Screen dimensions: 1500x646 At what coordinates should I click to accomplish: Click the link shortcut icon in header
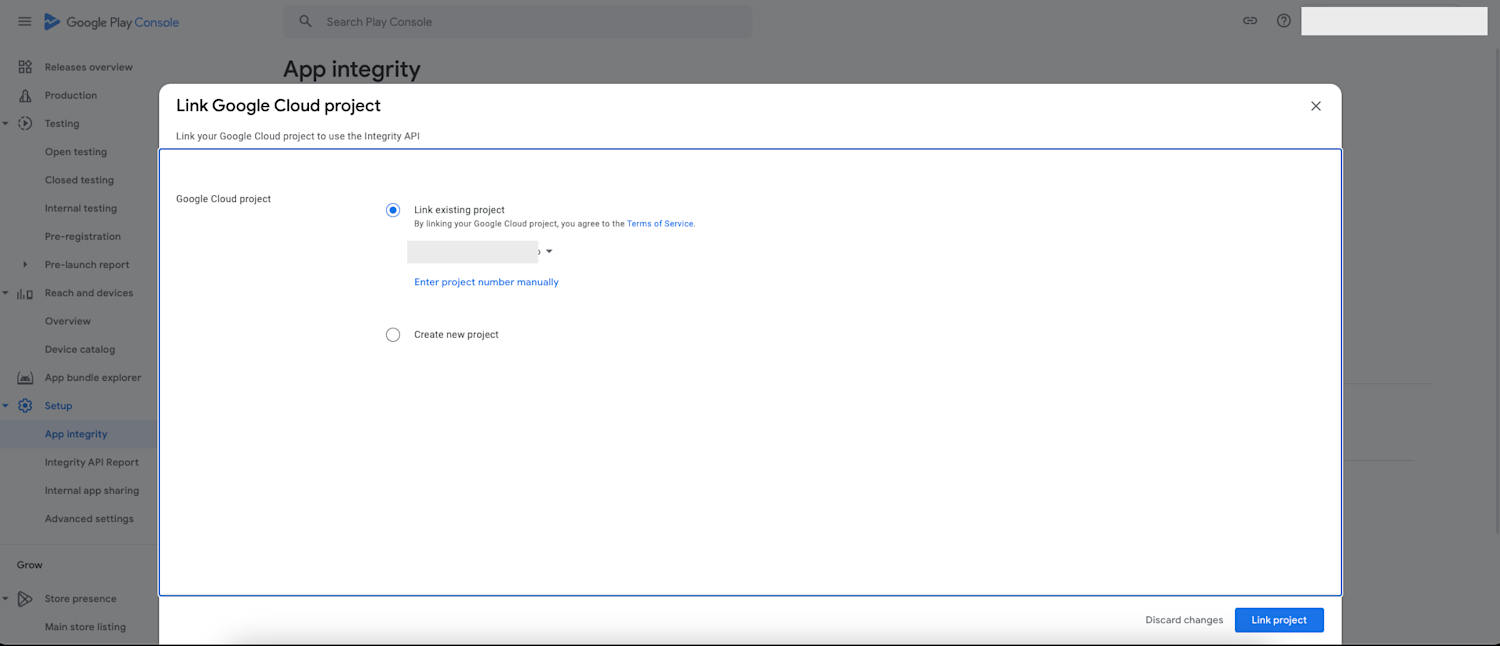[1250, 20]
